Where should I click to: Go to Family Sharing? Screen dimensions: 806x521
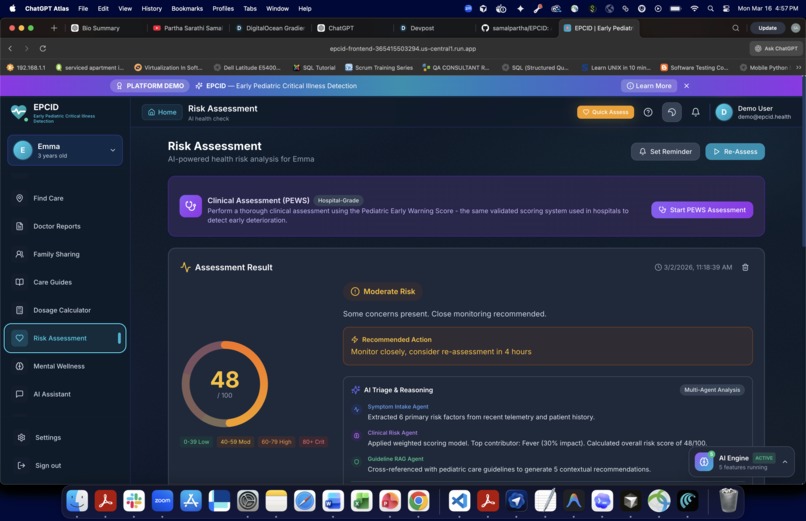click(65, 254)
